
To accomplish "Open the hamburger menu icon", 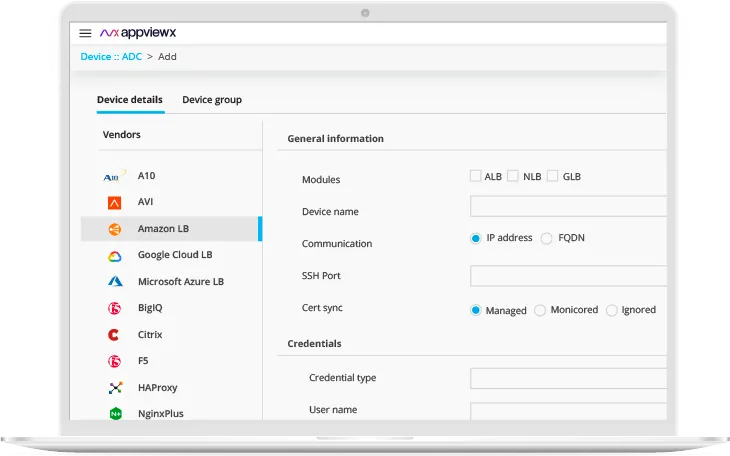I will pyautogui.click(x=85, y=33).
